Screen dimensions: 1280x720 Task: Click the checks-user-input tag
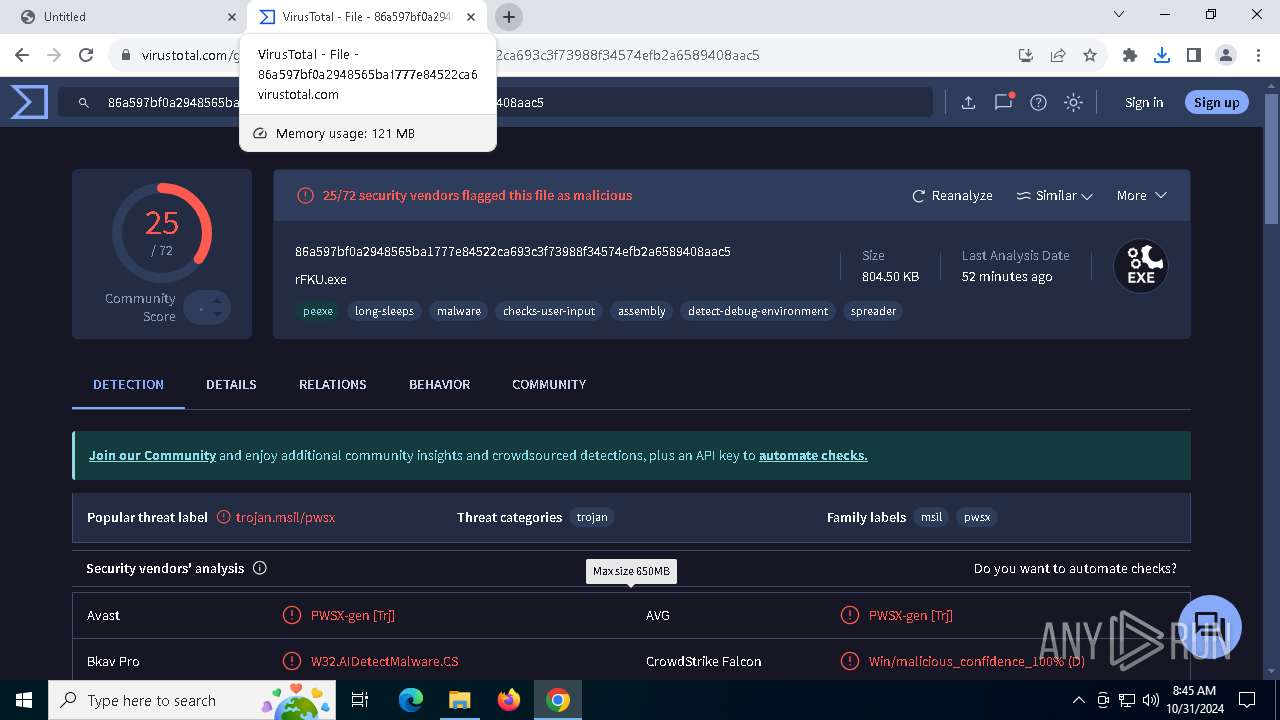549,311
